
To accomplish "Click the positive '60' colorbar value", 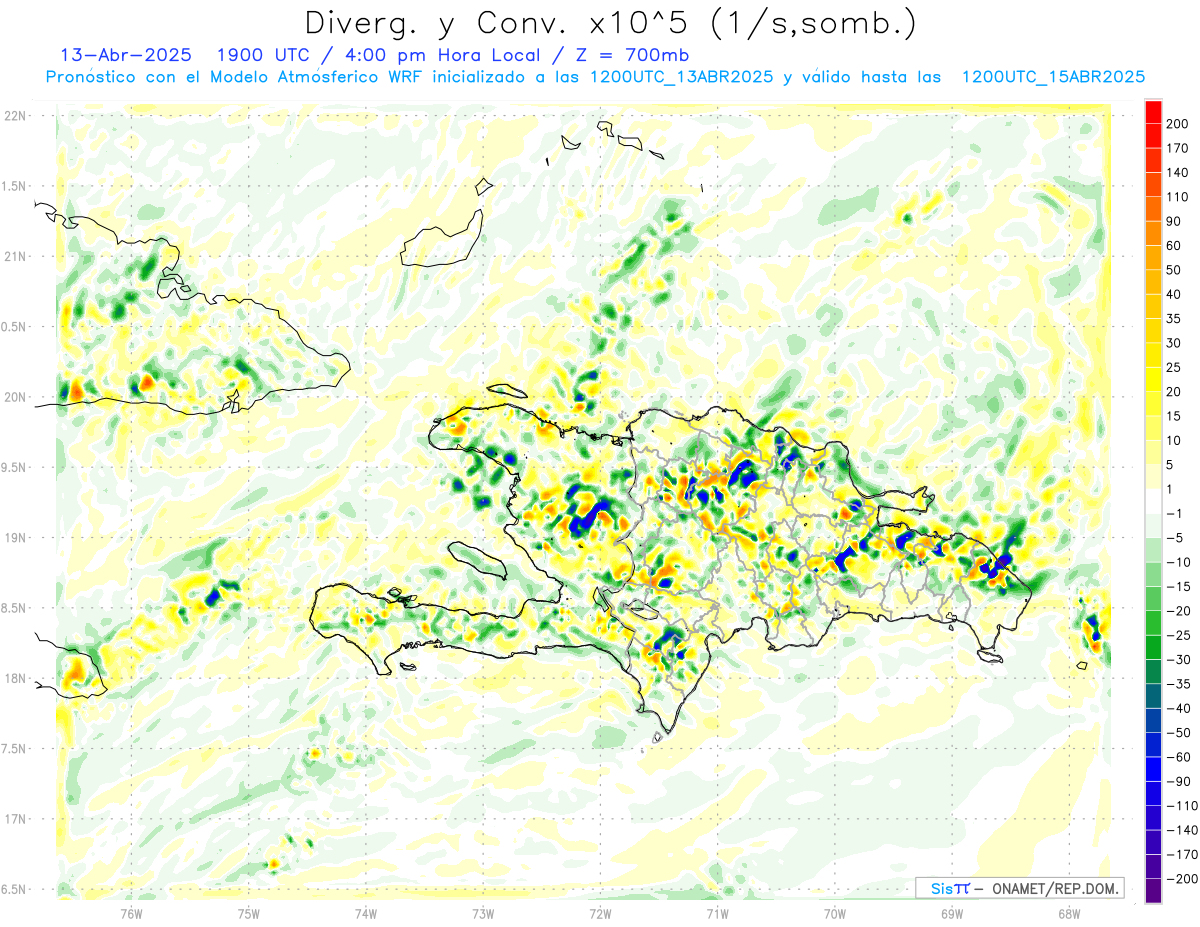I will tap(1175, 246).
